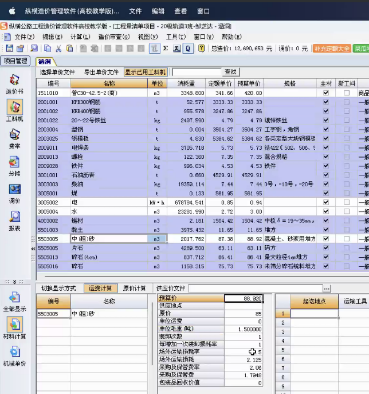The image size is (369, 394).
Task: Switch to the 项目管理 tab
Action: [x=16, y=61]
